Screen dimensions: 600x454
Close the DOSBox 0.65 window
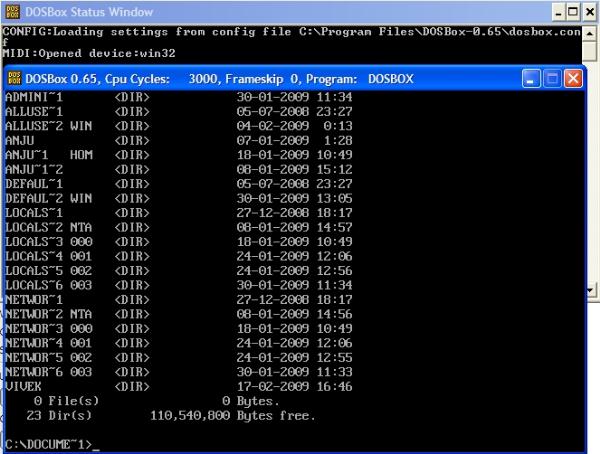coord(573,78)
